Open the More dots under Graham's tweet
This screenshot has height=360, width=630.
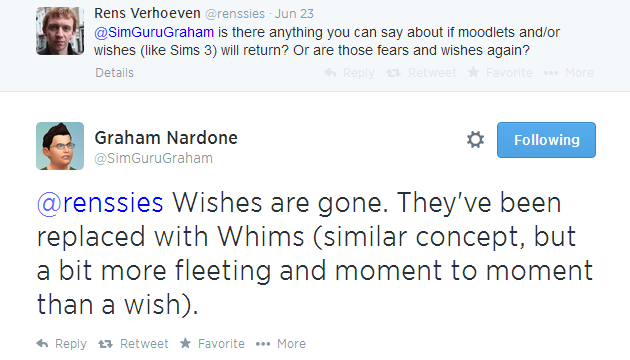point(263,344)
